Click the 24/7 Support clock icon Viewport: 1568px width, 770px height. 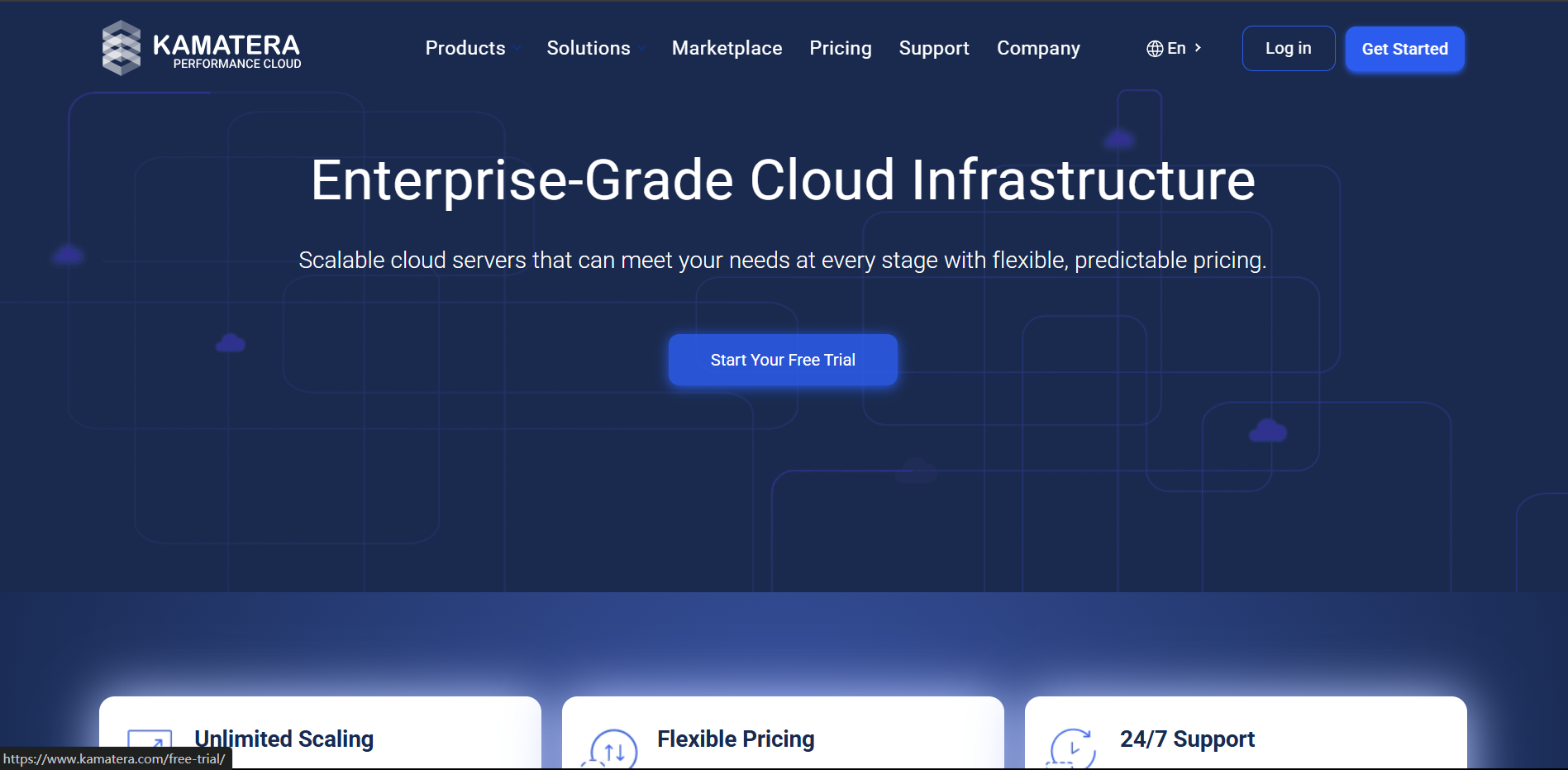[1072, 748]
